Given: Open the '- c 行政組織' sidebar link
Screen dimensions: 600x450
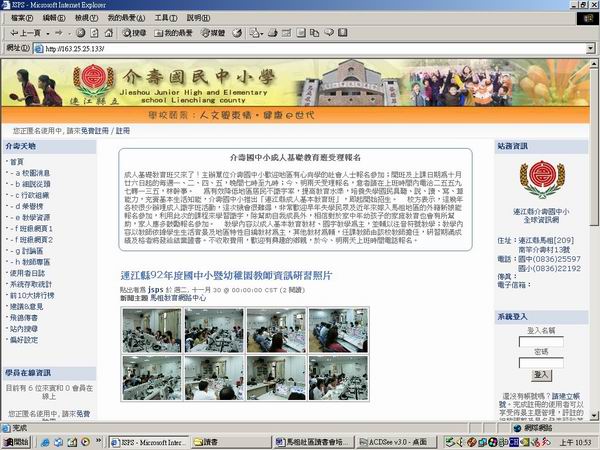Looking at the screenshot, I should point(30,195).
